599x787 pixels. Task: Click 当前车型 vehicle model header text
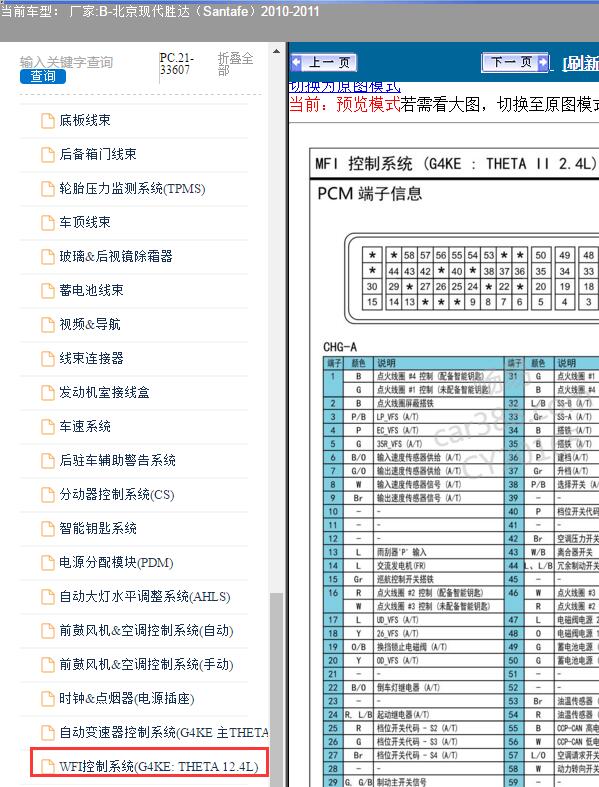pos(160,11)
